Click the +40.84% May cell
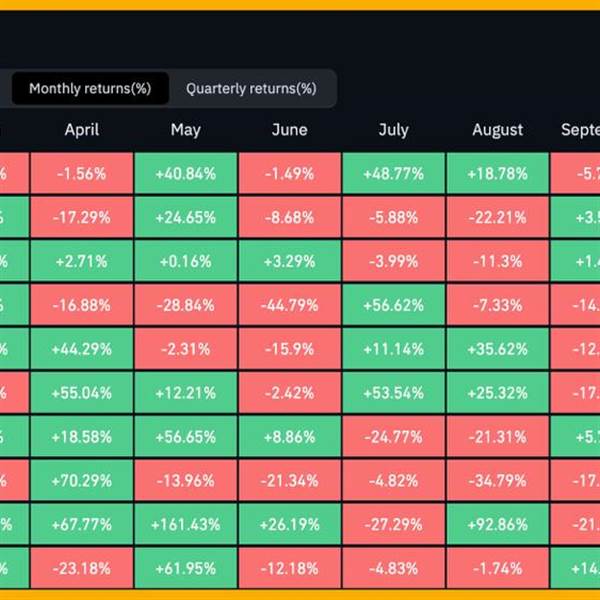 point(185,173)
